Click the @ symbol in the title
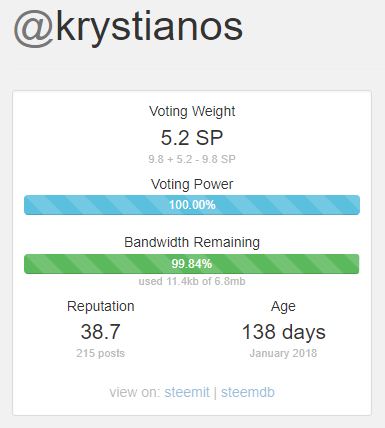This screenshot has width=385, height=428. click(x=34, y=29)
